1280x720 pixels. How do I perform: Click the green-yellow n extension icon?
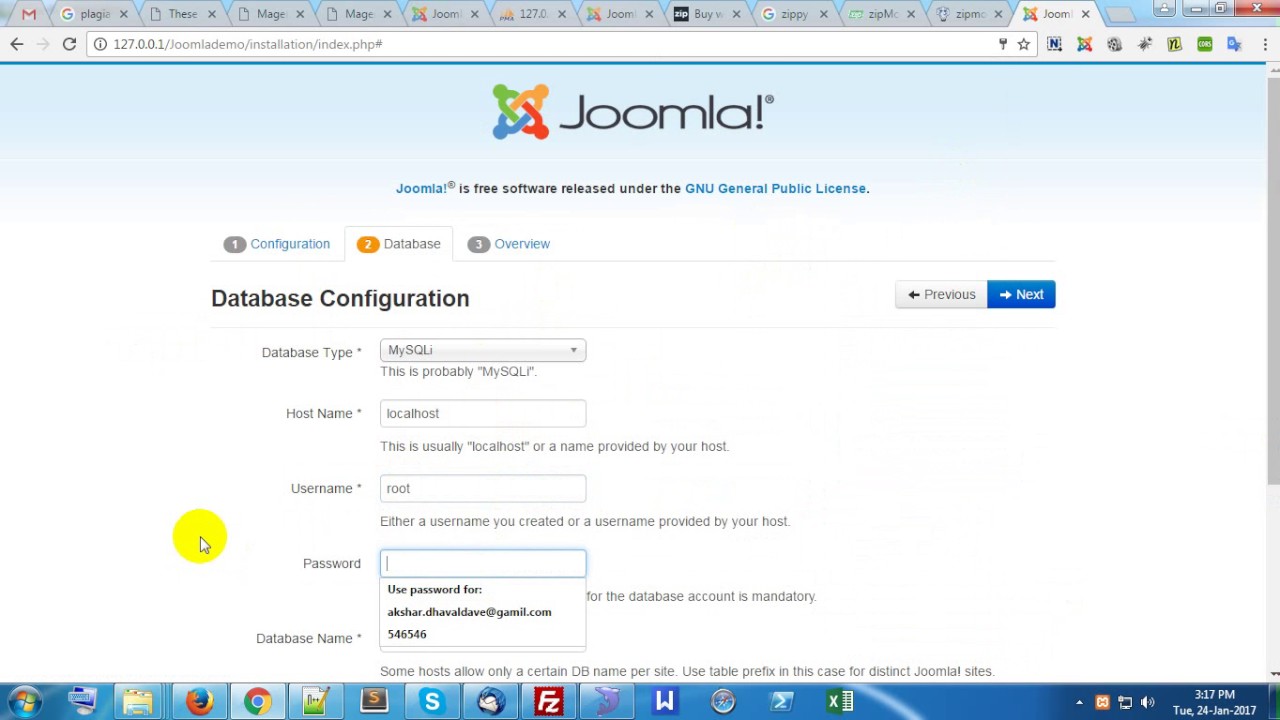coord(1174,44)
